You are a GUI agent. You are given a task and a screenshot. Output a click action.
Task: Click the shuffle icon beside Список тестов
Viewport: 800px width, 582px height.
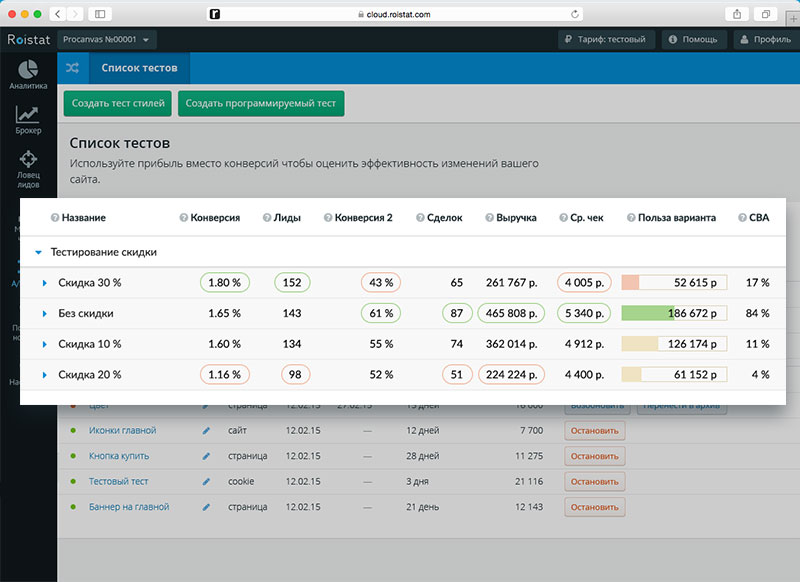pos(72,68)
